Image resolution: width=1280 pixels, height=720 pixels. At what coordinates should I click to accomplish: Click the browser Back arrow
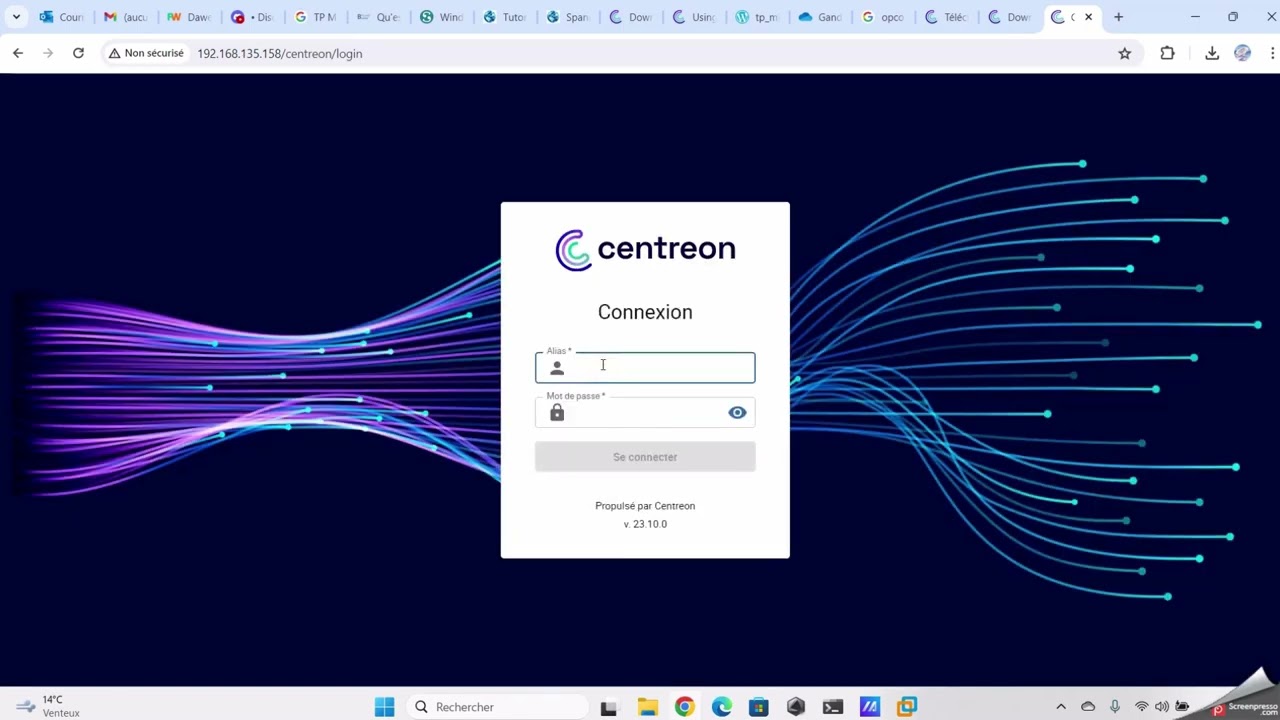tap(18, 53)
